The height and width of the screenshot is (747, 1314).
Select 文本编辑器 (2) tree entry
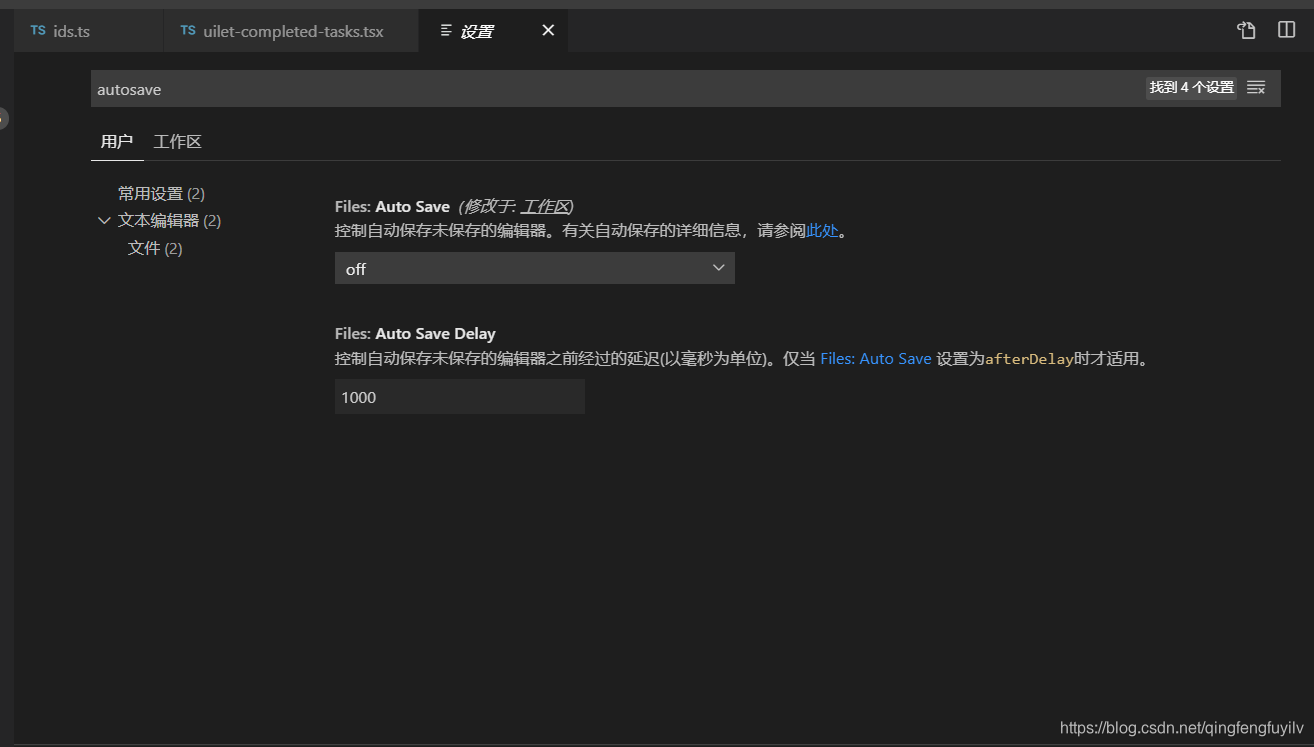[x=169, y=221]
